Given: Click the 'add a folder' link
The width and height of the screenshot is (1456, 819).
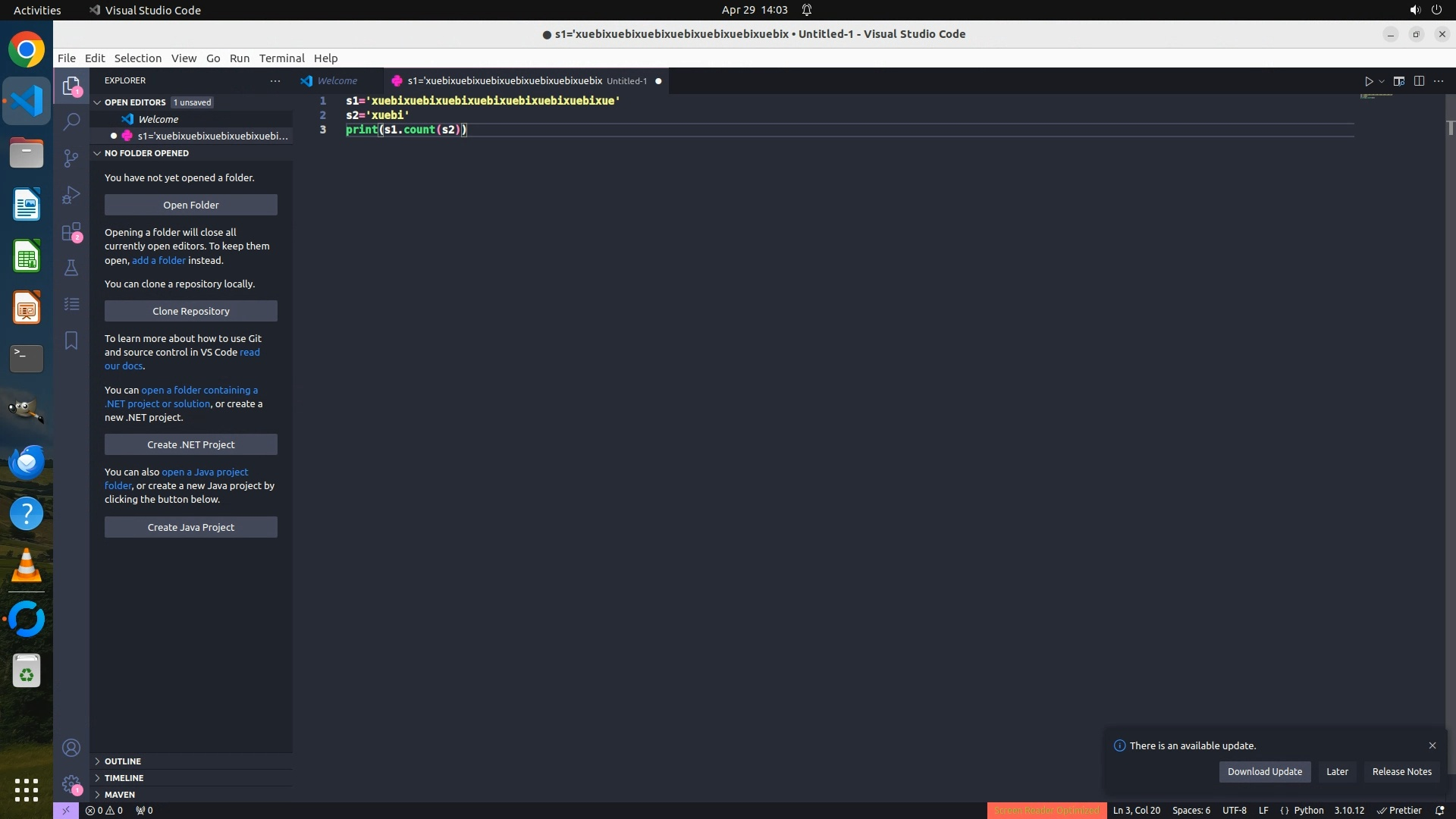Looking at the screenshot, I should [x=158, y=261].
